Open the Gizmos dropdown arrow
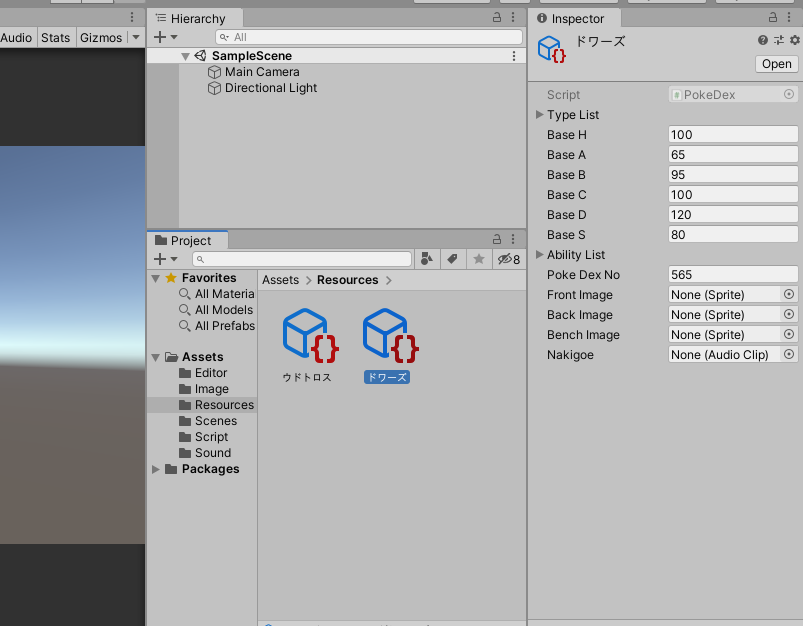Image resolution: width=803 pixels, height=626 pixels. pos(136,37)
